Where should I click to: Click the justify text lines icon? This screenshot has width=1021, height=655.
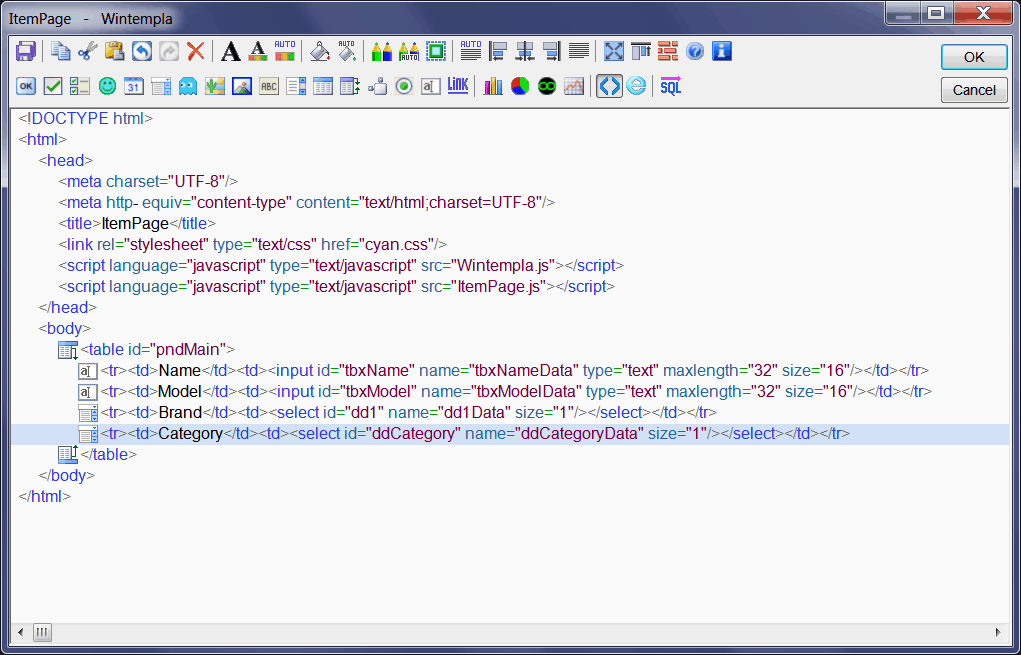click(x=579, y=51)
